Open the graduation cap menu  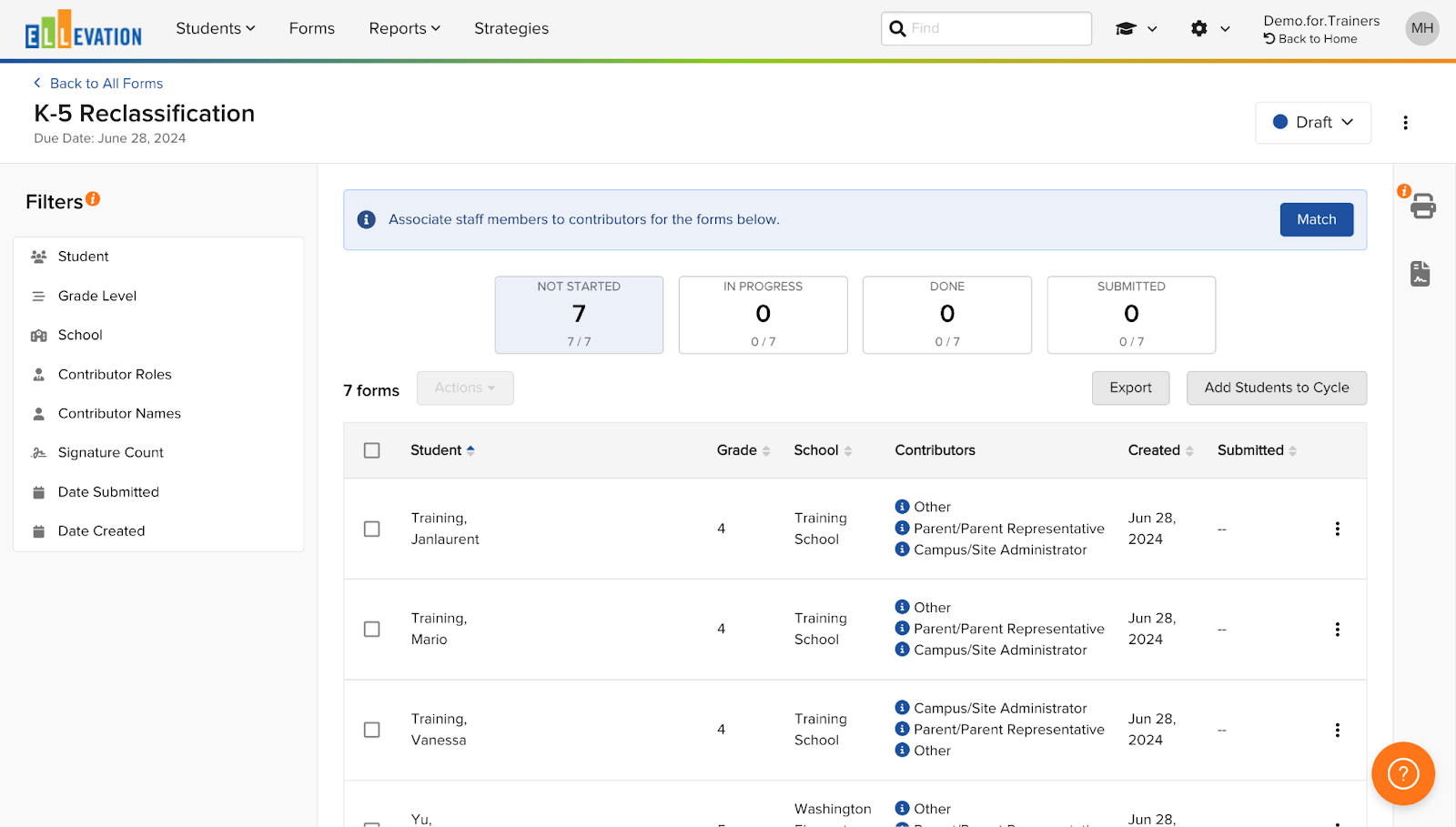pos(1136,29)
